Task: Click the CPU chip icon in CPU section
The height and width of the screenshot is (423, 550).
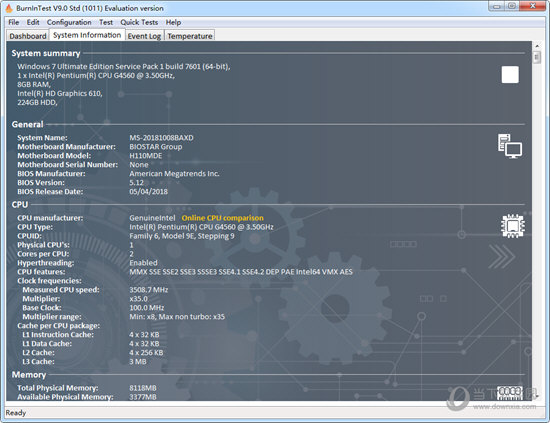Action: pyautogui.click(x=513, y=226)
